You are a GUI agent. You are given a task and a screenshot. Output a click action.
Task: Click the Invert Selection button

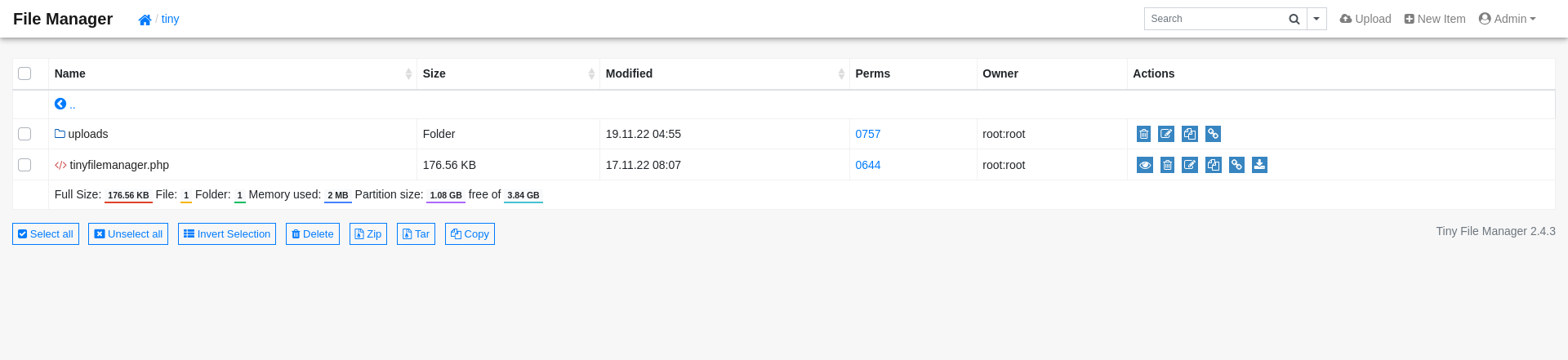coord(227,234)
